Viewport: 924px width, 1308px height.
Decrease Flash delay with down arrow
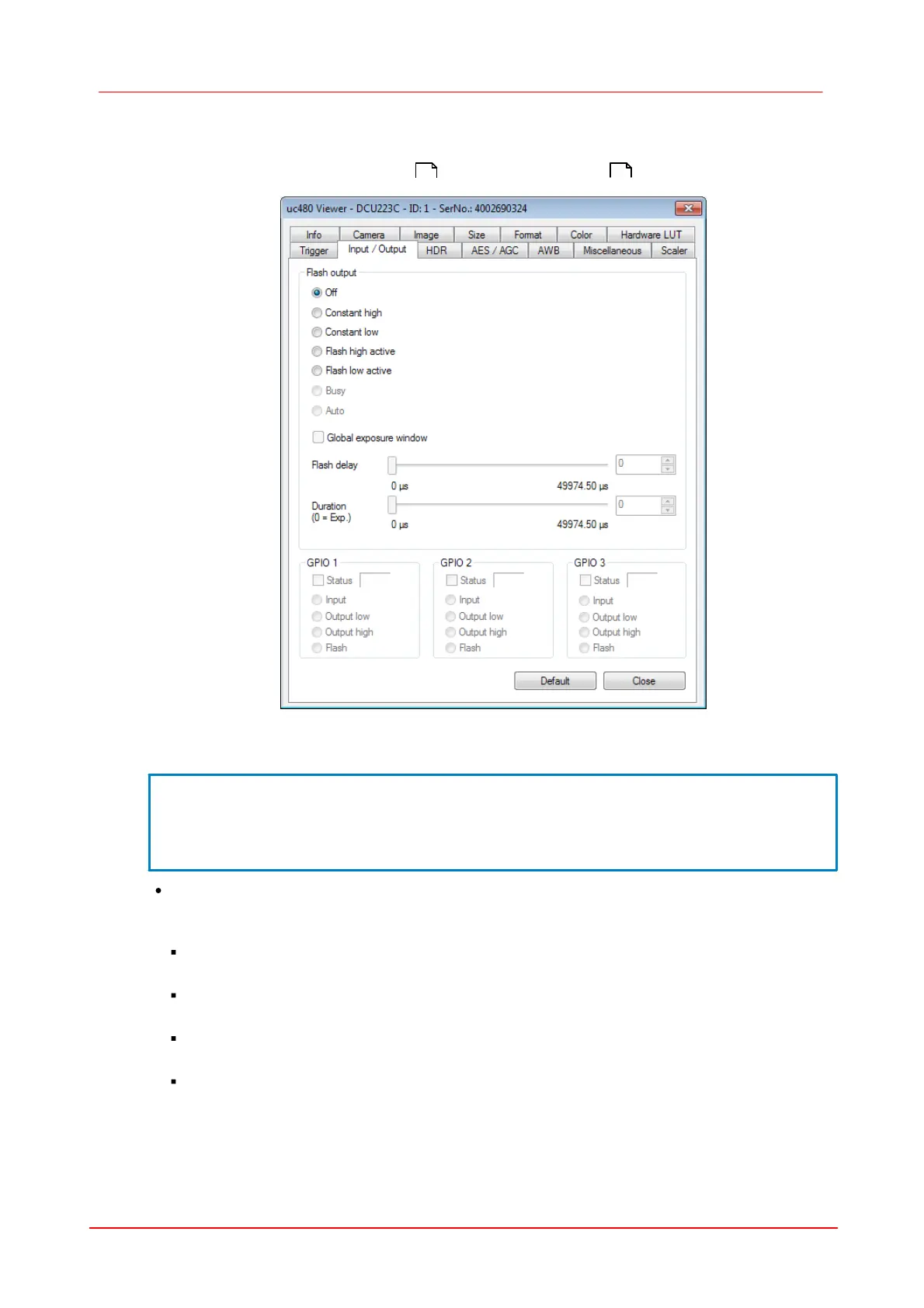[x=668, y=469]
